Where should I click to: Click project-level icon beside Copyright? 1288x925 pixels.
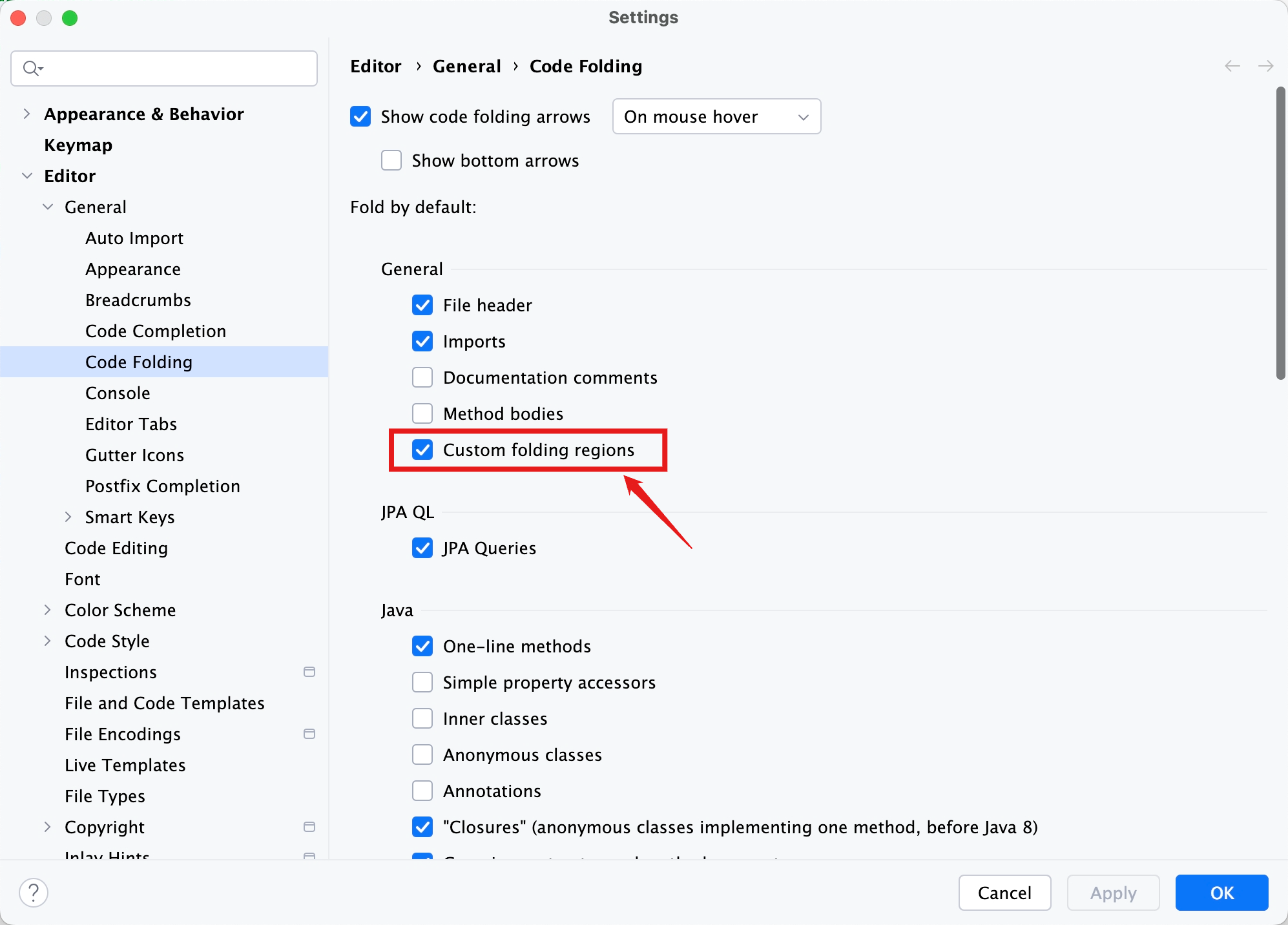[309, 827]
